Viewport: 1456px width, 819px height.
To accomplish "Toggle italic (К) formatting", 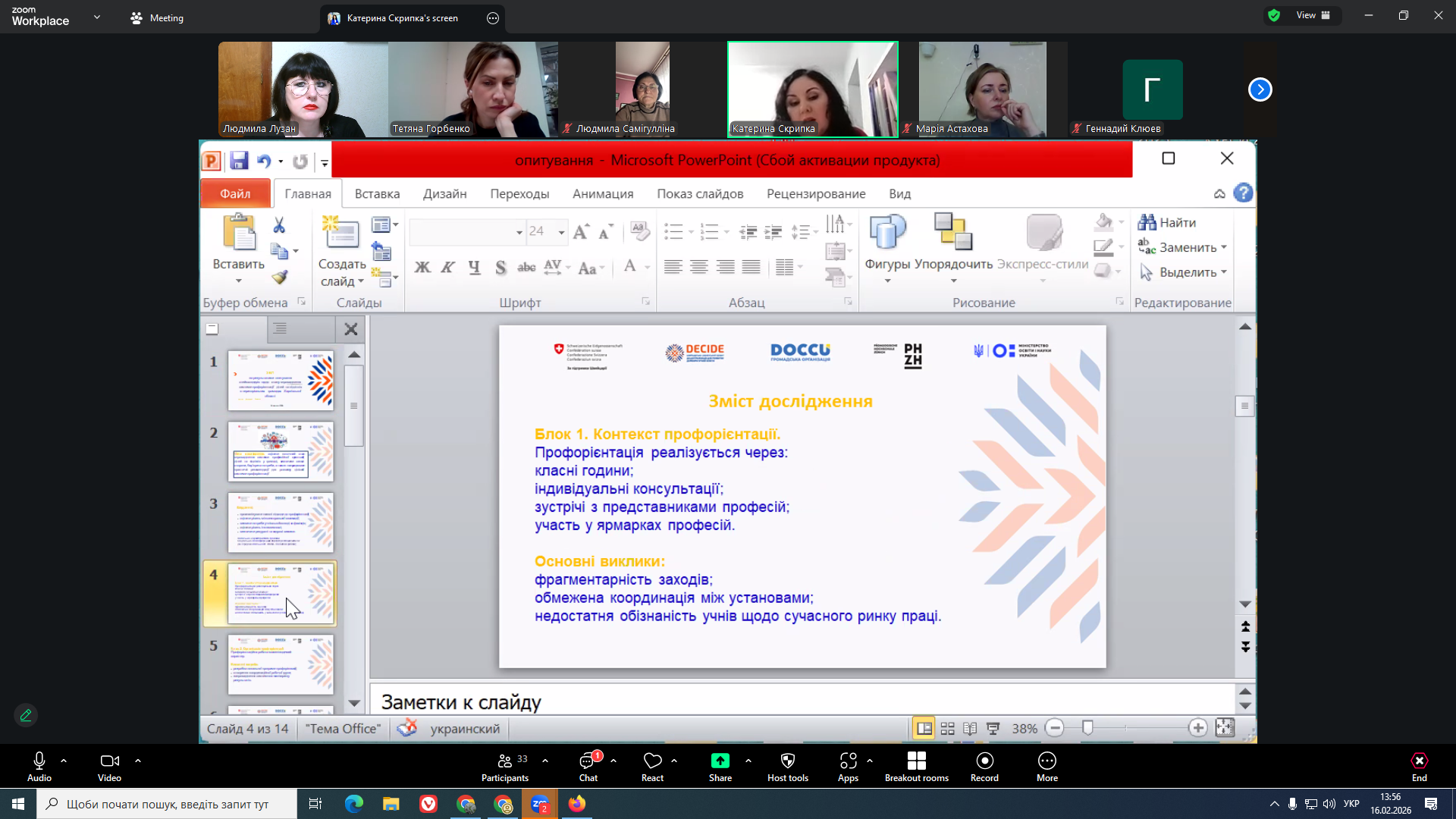I will coord(448,267).
